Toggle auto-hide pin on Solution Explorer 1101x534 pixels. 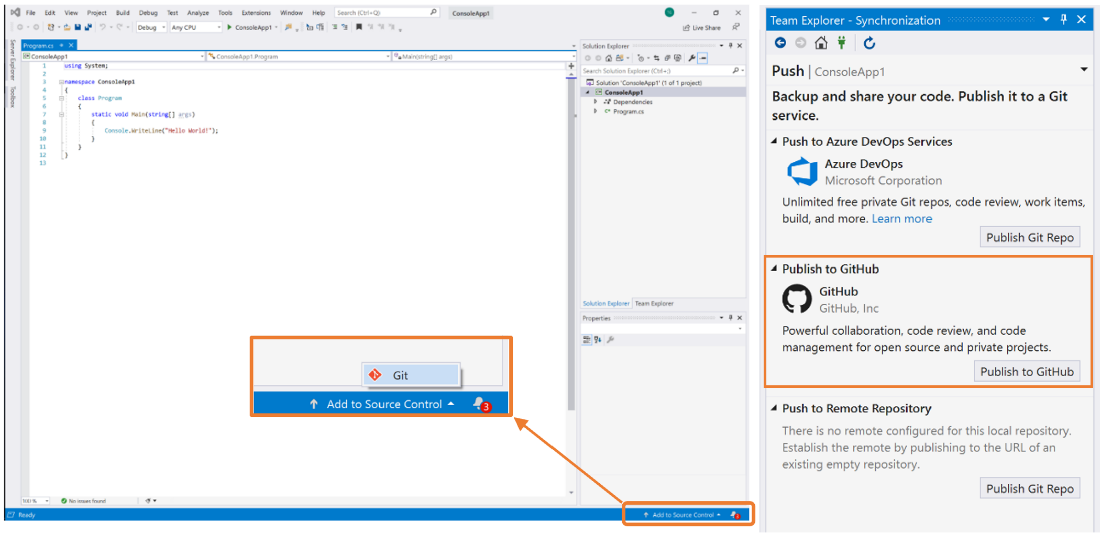pyautogui.click(x=730, y=46)
